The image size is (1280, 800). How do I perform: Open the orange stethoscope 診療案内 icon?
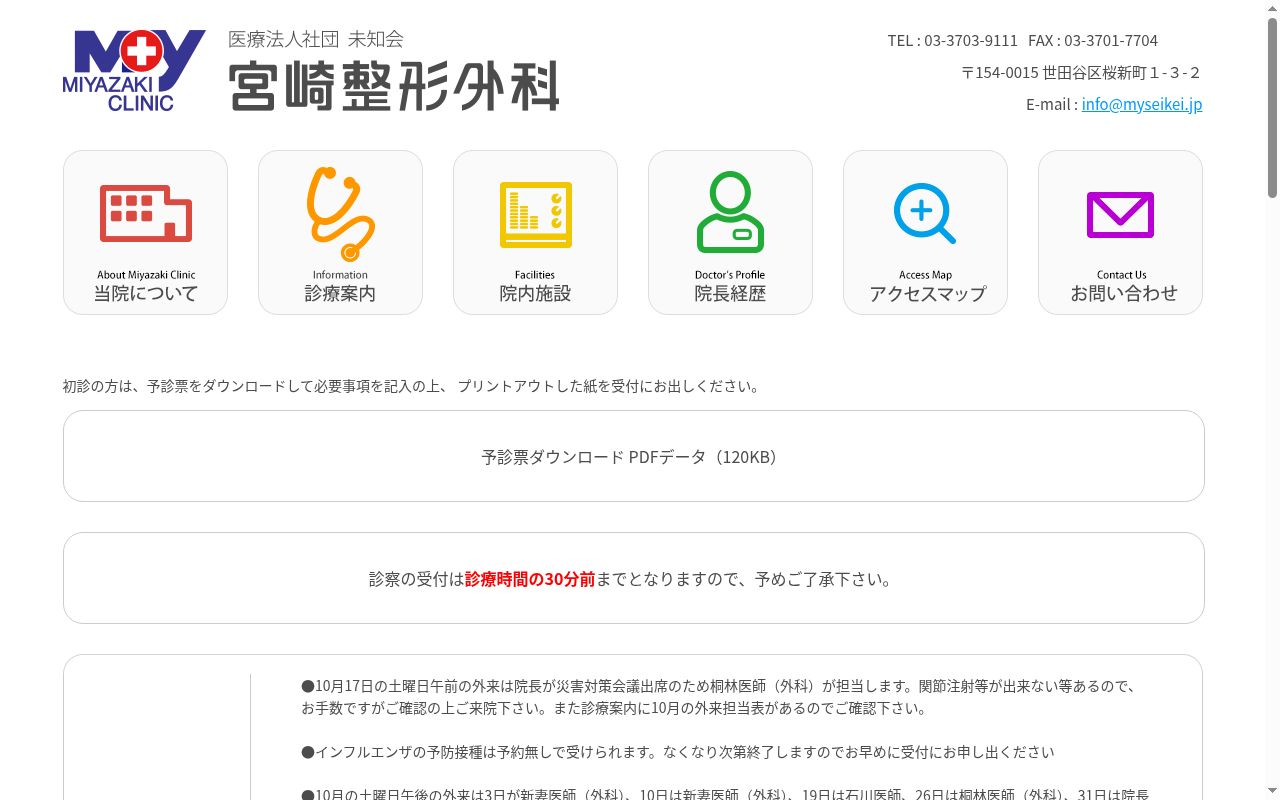coord(340,232)
